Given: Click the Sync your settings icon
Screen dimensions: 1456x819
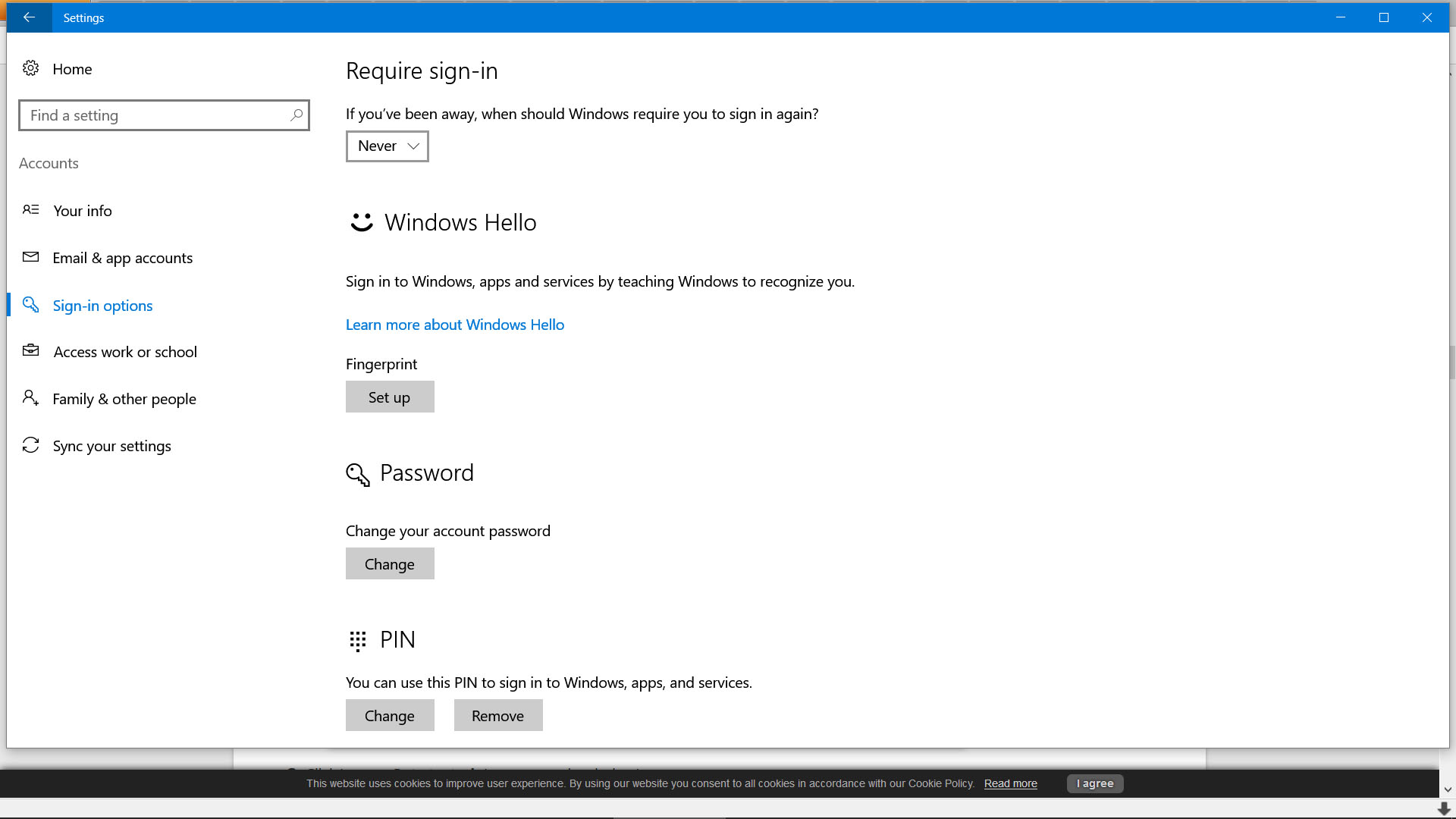Looking at the screenshot, I should coord(30,445).
